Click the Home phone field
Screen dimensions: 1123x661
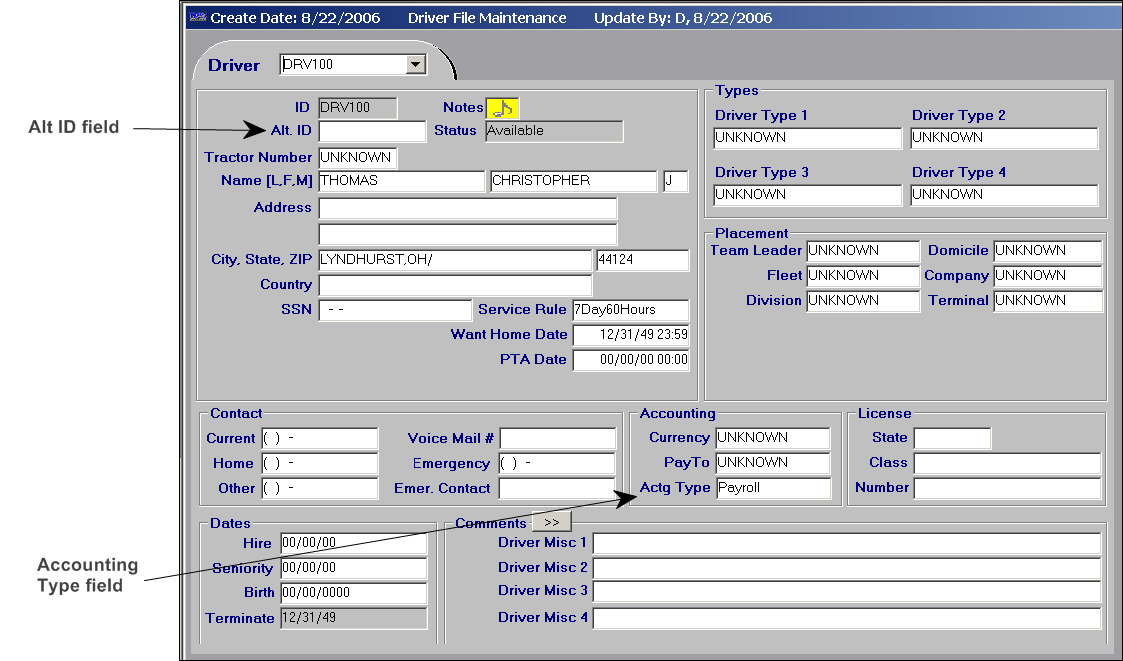(x=319, y=463)
